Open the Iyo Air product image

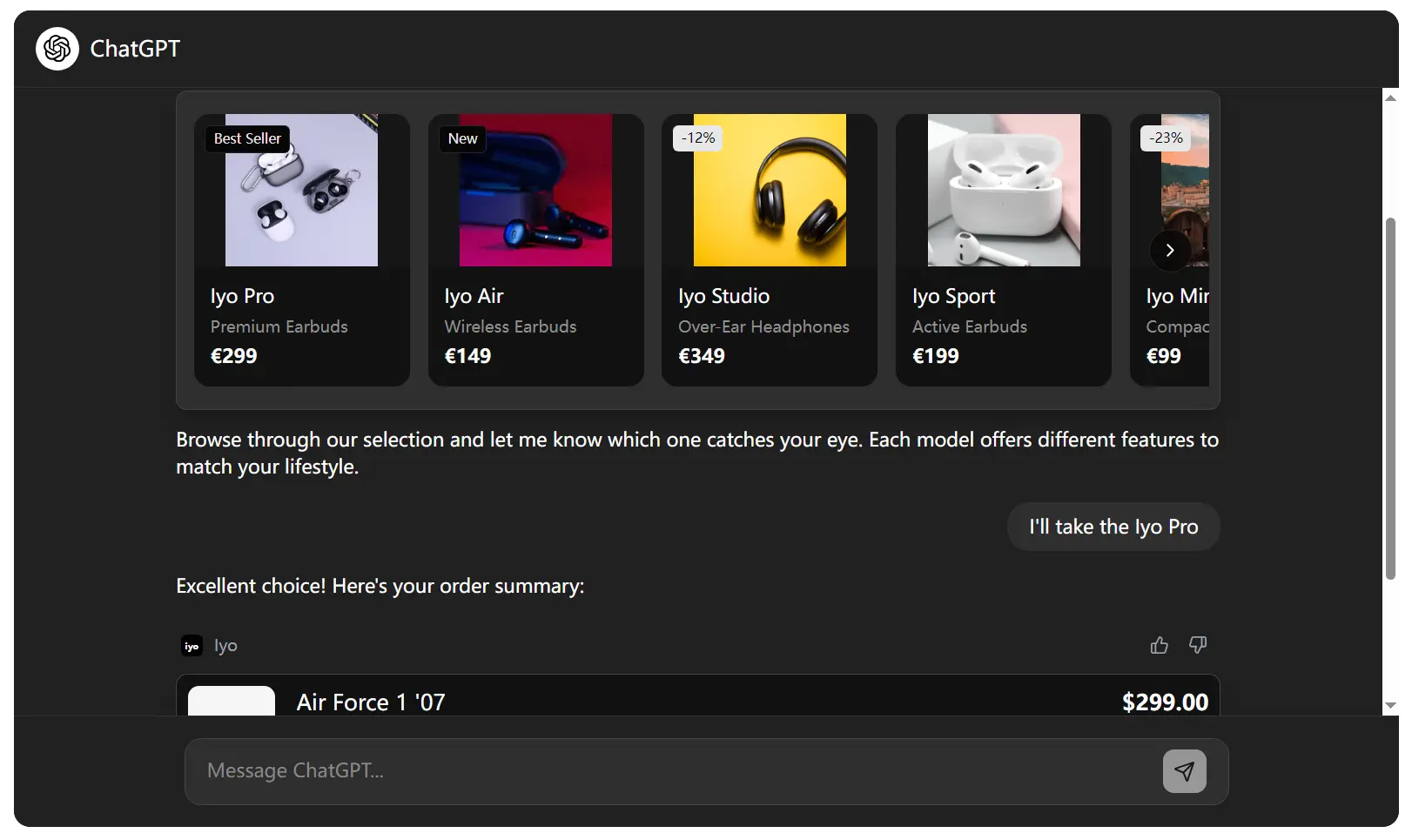pos(535,190)
